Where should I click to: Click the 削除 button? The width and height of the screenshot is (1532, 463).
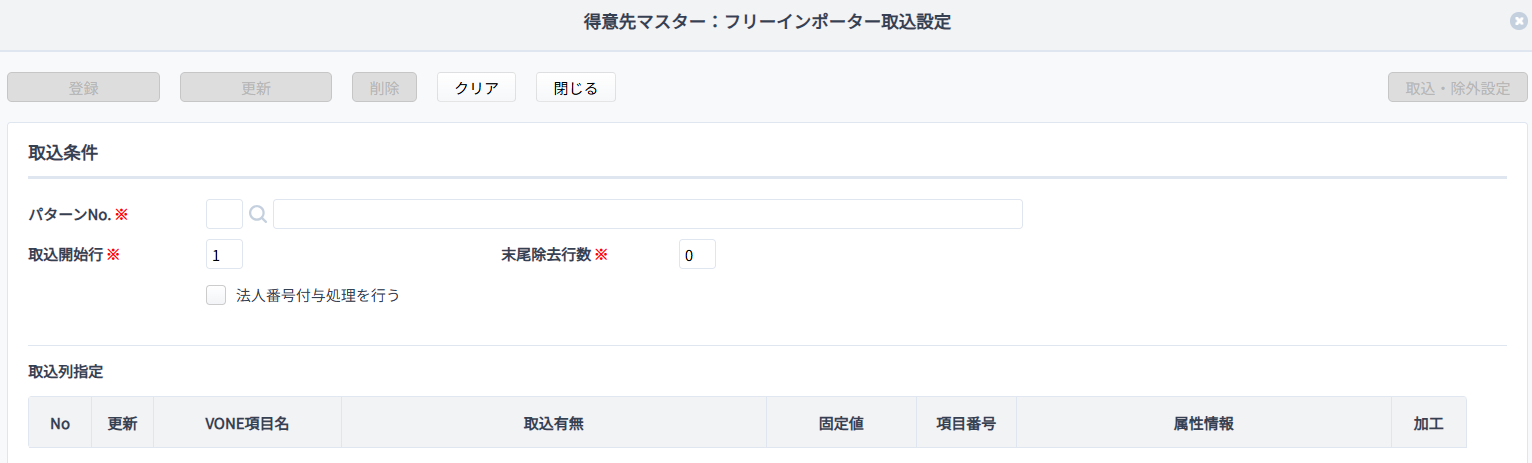pos(384,87)
